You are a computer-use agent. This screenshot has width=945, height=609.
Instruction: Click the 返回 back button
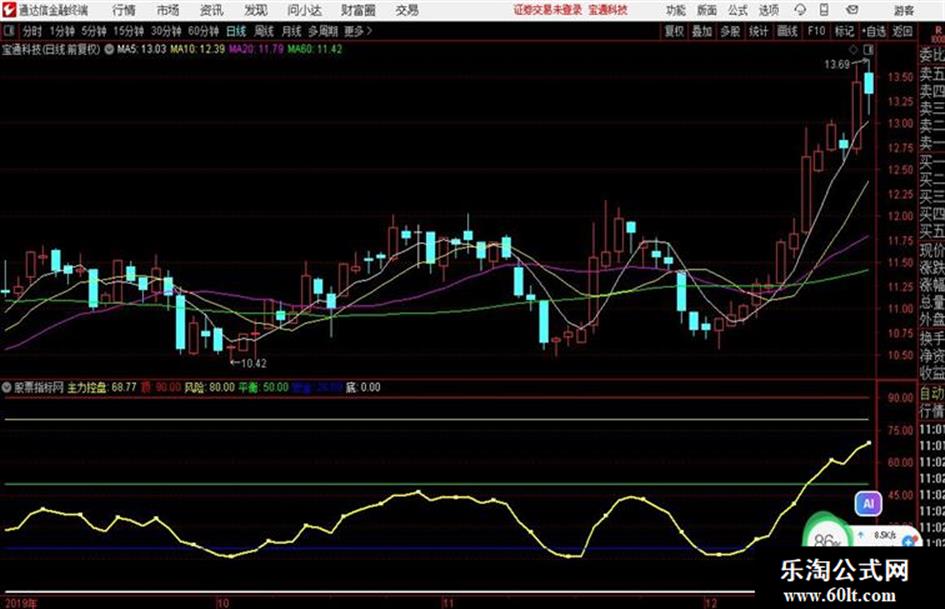pyautogui.click(x=902, y=31)
